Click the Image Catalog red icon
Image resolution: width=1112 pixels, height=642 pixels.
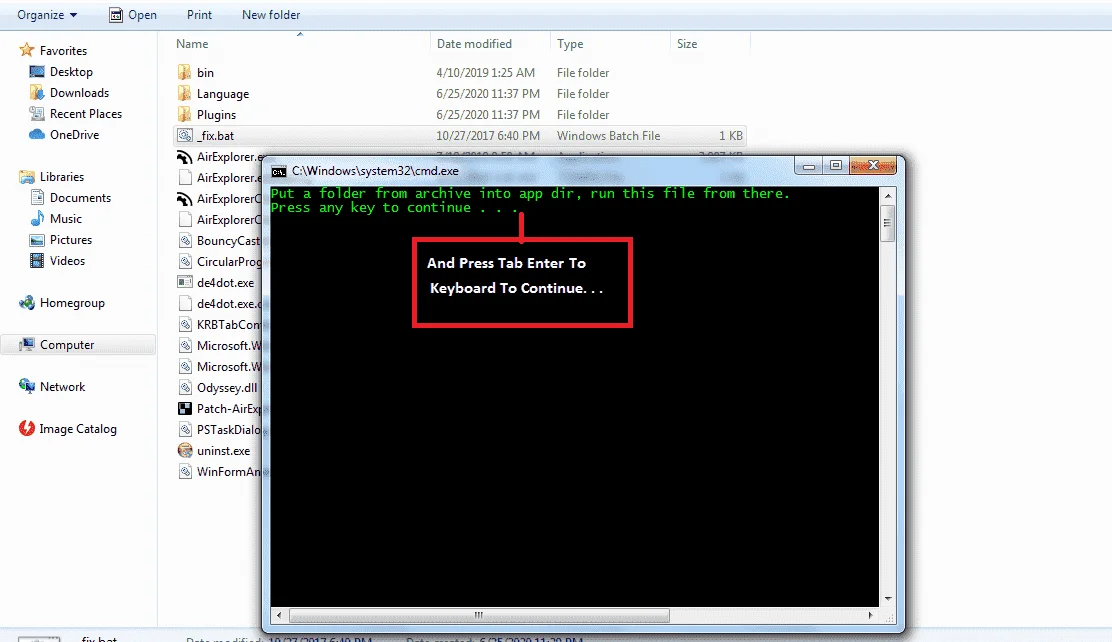(27, 428)
